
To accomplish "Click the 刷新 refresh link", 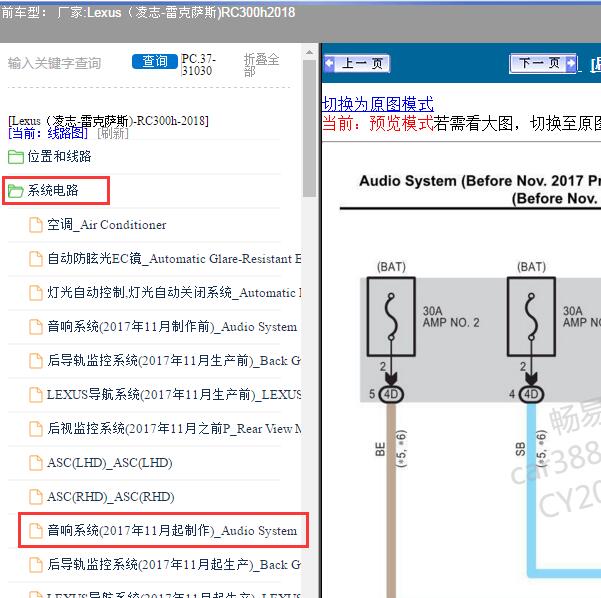I will click(x=113, y=133).
